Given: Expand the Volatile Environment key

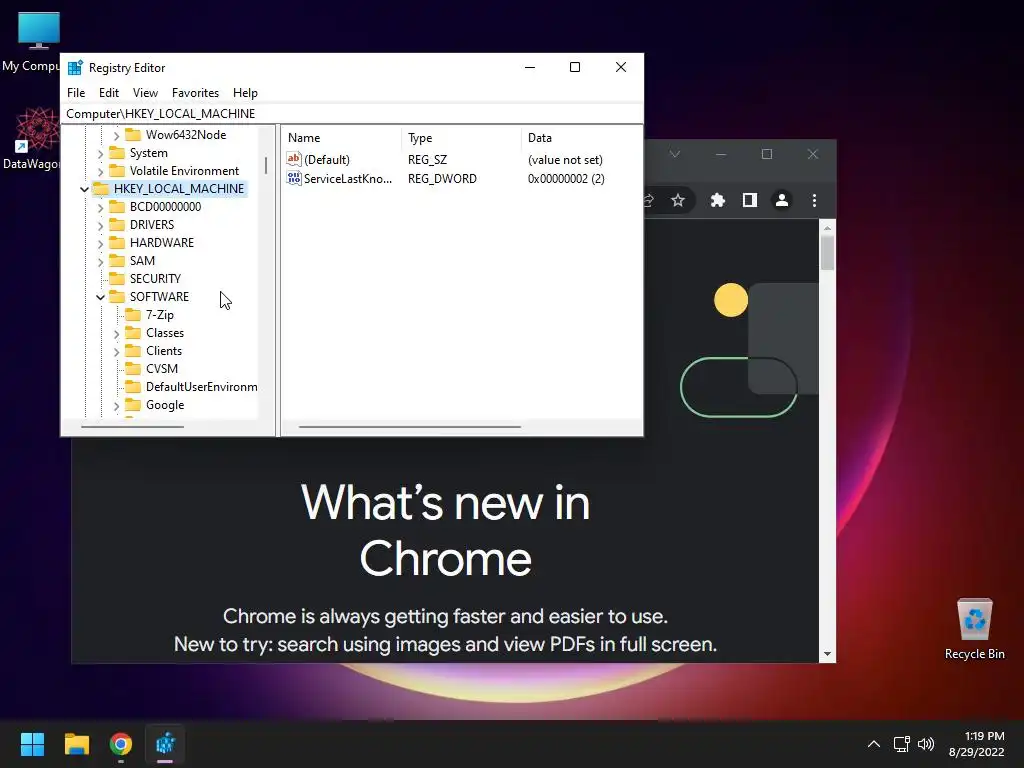Looking at the screenshot, I should click(x=100, y=171).
